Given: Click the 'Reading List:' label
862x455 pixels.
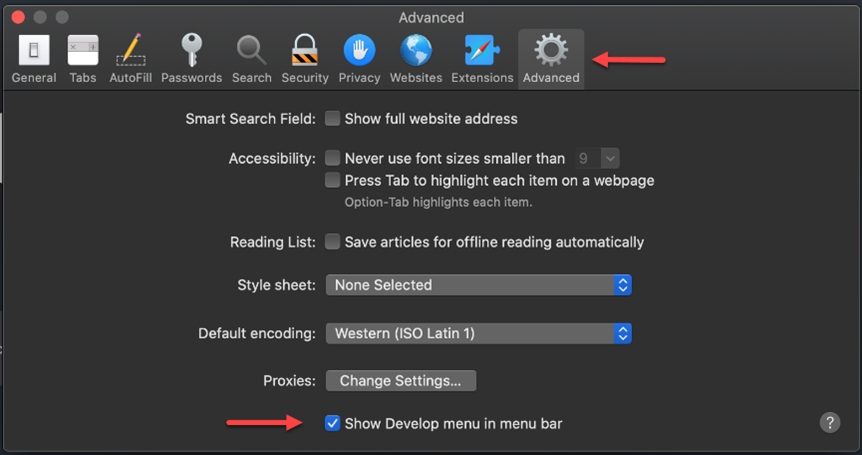Looking at the screenshot, I should coord(273,242).
